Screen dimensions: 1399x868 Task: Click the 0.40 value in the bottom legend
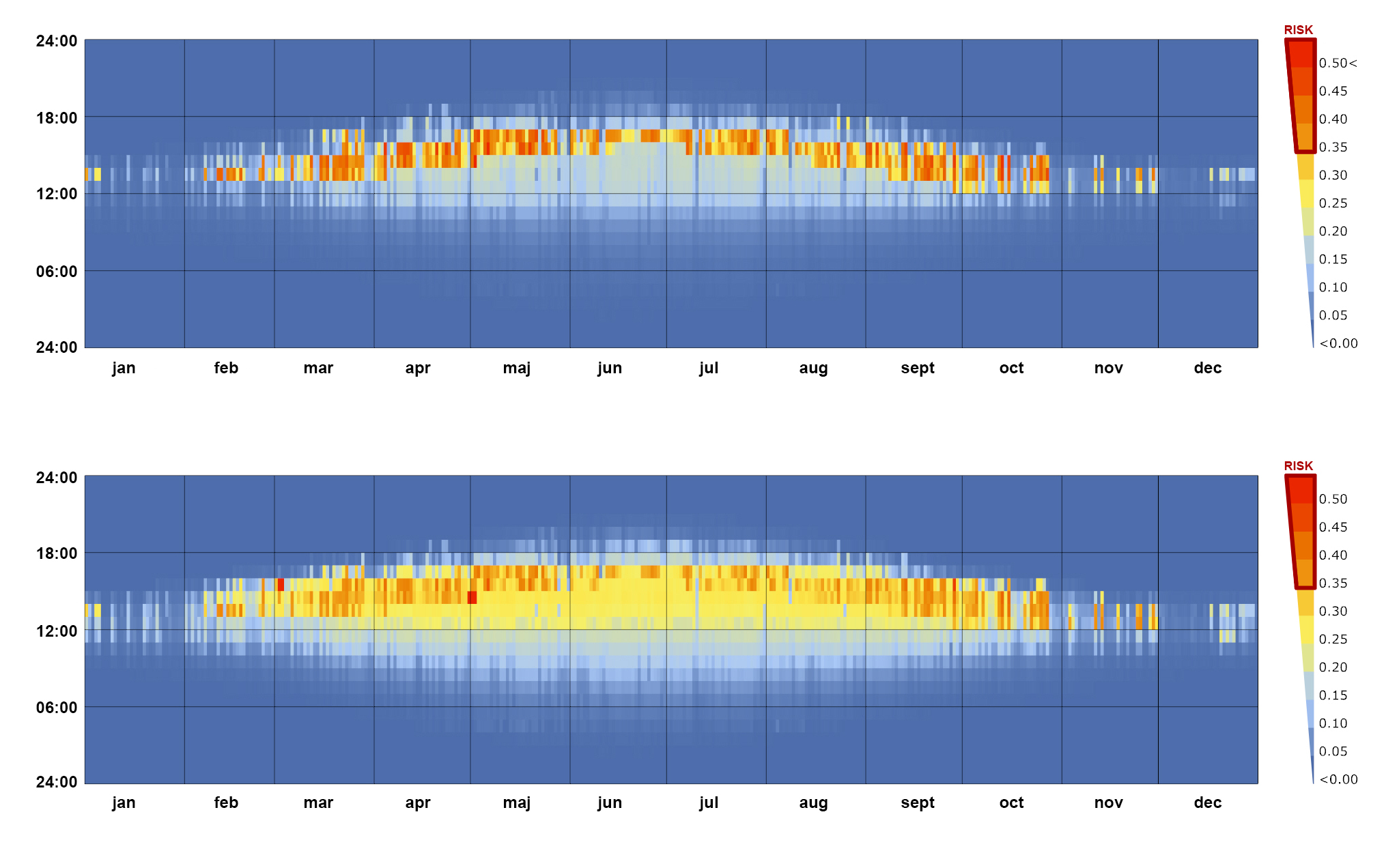point(1333,555)
